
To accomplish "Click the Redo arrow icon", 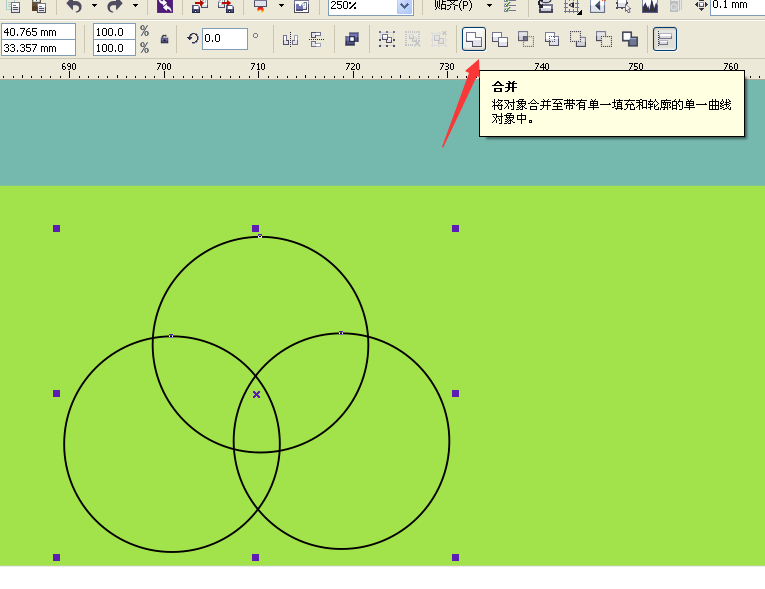I will (x=115, y=6).
